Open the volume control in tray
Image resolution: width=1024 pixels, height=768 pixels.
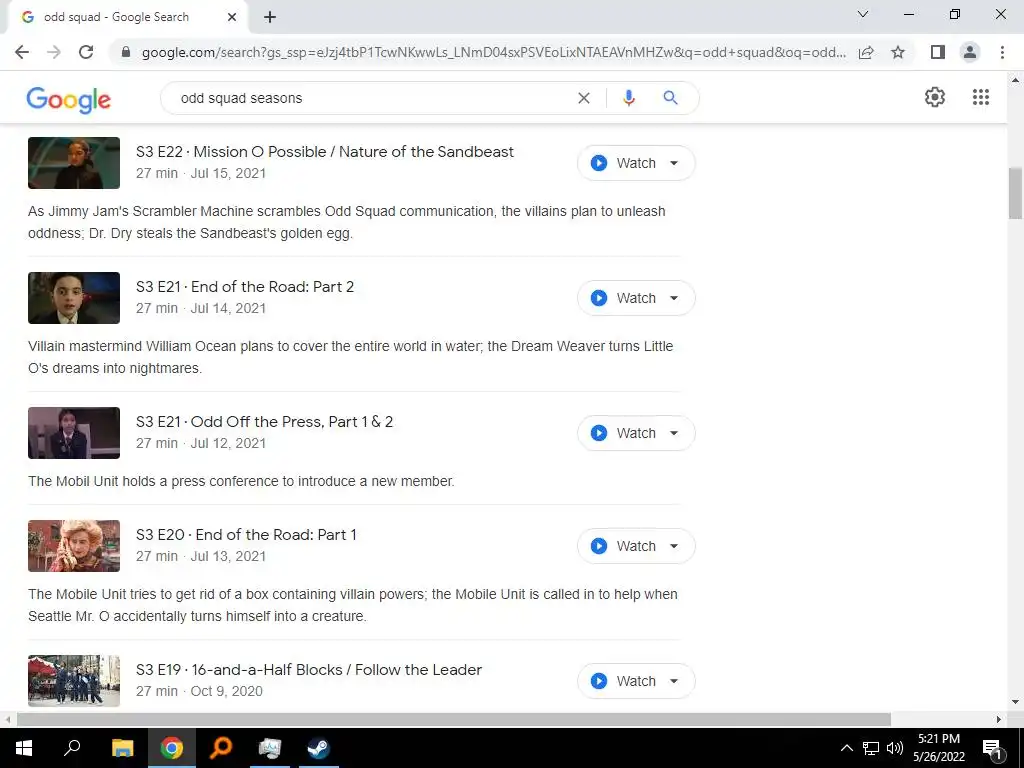[895, 748]
